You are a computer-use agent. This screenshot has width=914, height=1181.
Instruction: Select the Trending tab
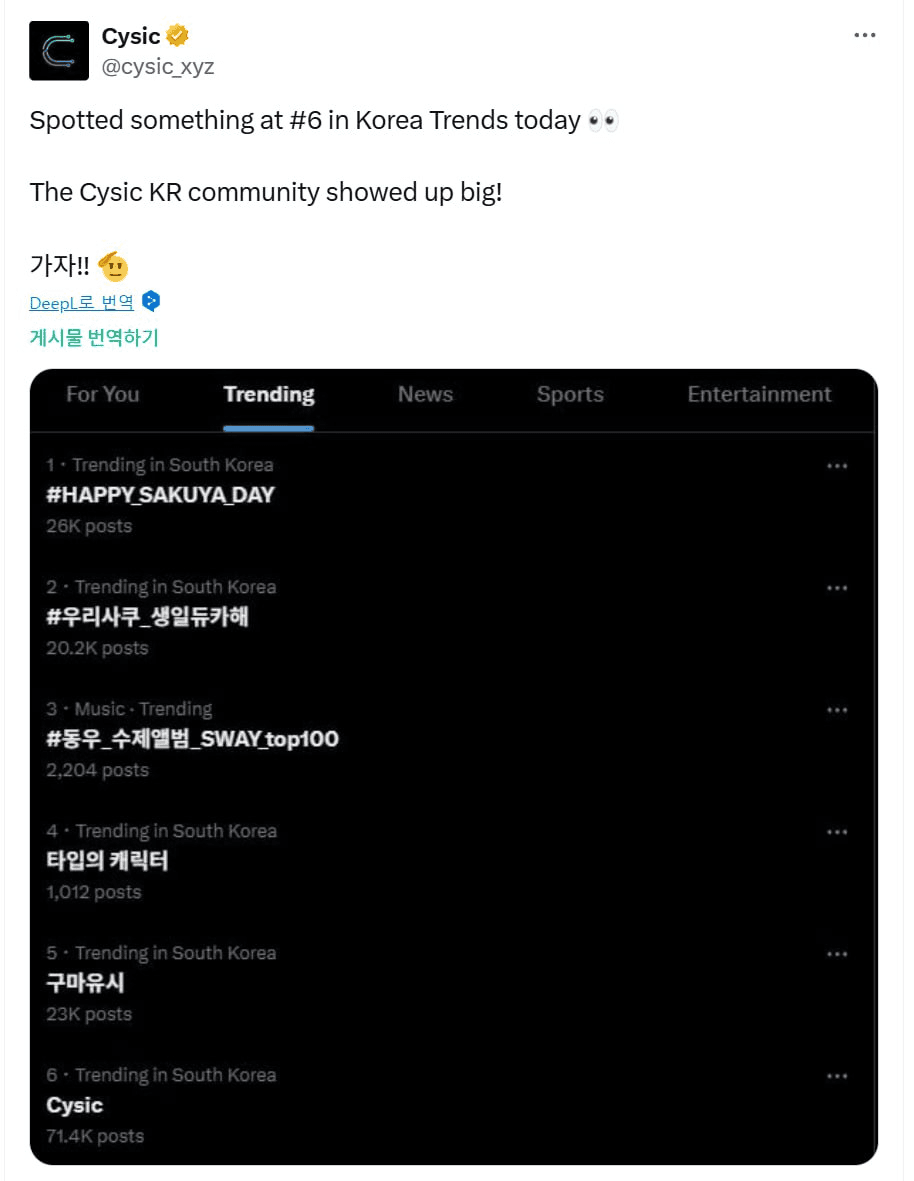click(269, 395)
